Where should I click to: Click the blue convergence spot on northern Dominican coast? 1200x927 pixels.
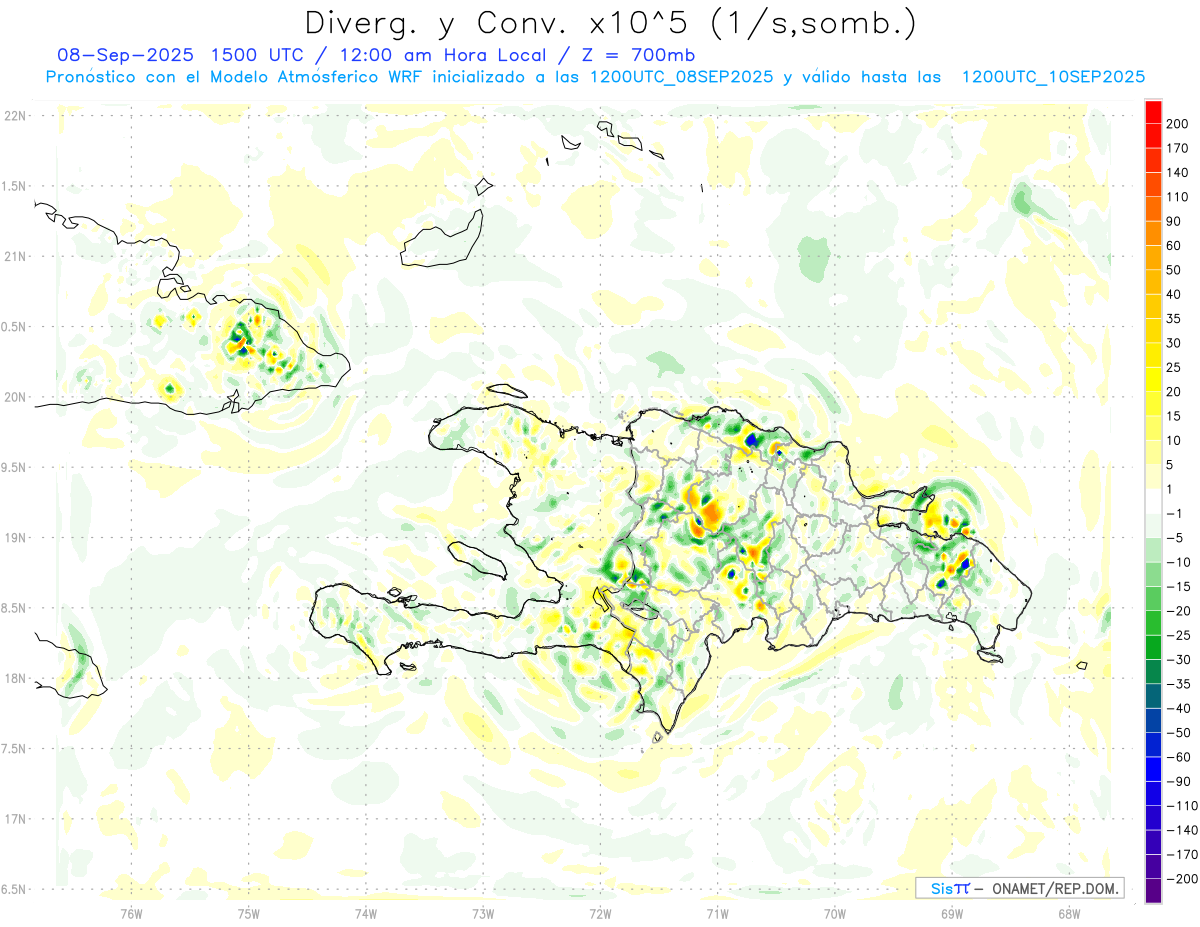tap(752, 438)
